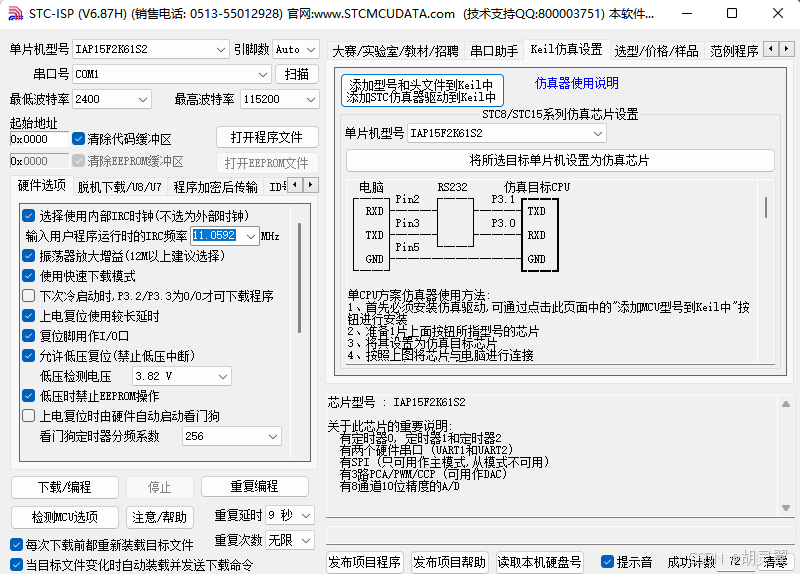Image resolution: width=800 pixels, height=574 pixels.
Task: Click the progress bar above publish buttons
Action: [559, 535]
